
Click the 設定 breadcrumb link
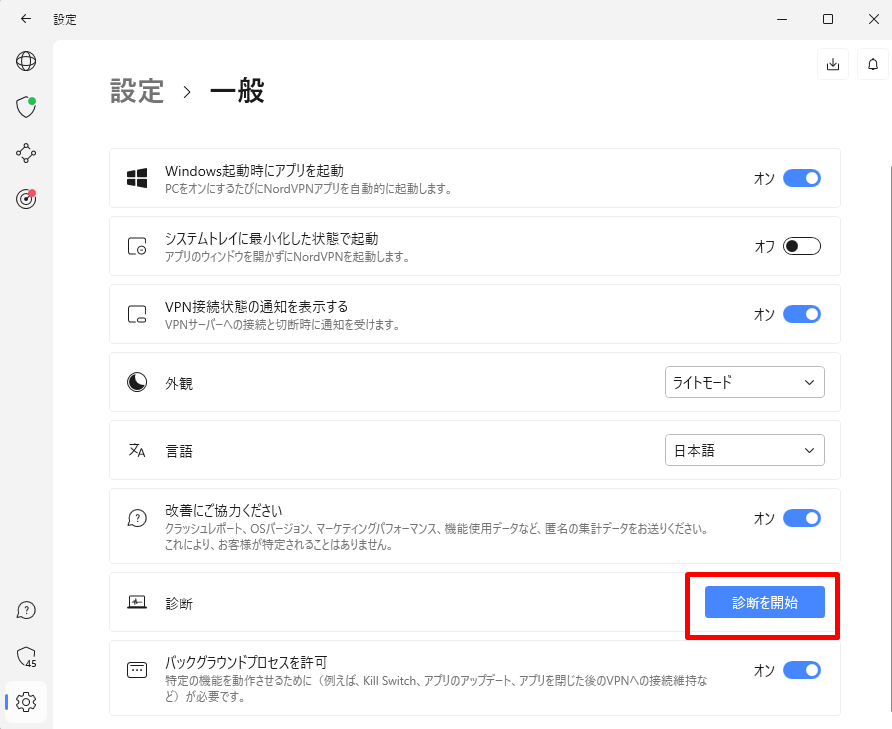coord(137,91)
